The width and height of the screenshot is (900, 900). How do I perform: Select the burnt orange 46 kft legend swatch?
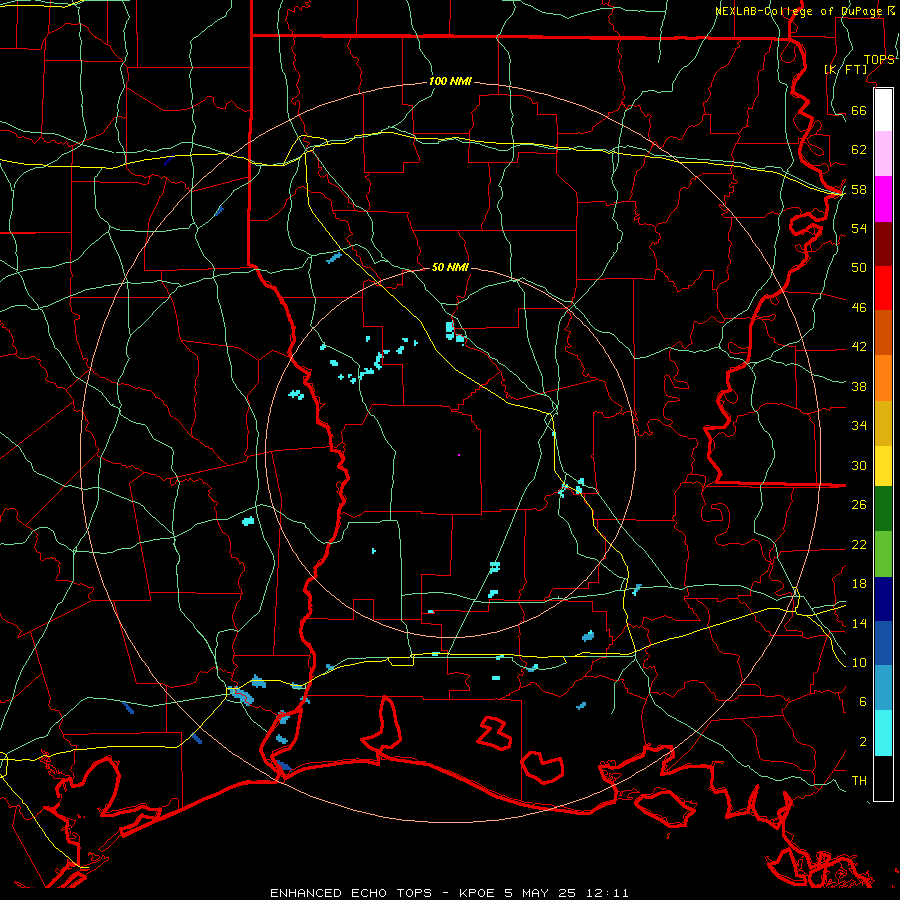tap(883, 332)
